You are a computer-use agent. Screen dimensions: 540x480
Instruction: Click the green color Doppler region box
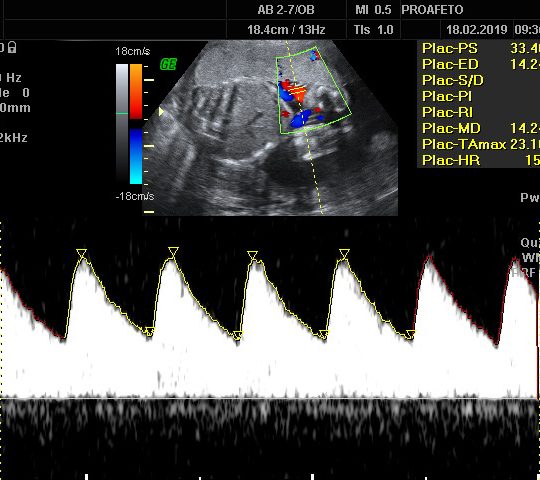[x=313, y=90]
